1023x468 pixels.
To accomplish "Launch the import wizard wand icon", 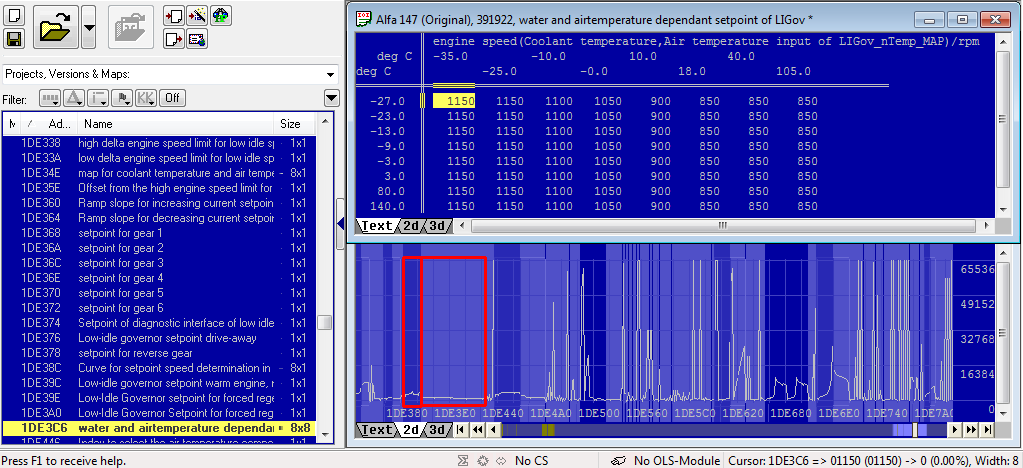I will (197, 16).
